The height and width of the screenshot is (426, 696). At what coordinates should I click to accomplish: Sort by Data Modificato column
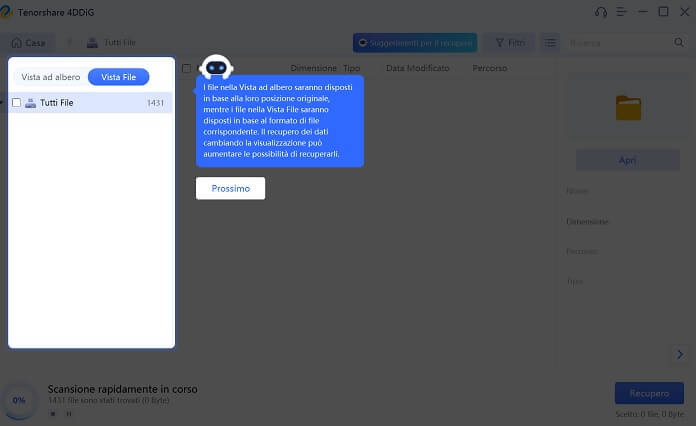[x=417, y=68]
